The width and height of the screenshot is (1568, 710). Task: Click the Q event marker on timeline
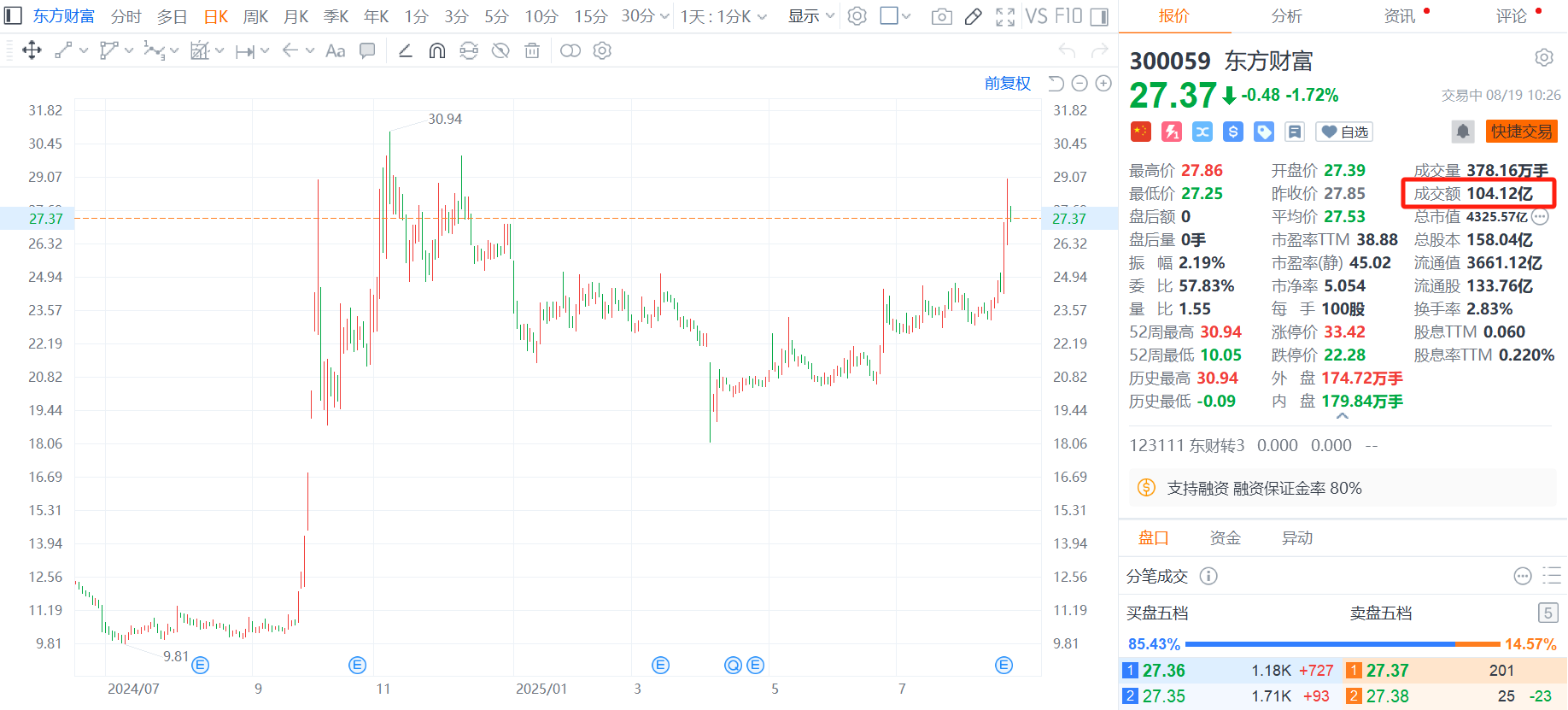point(733,665)
